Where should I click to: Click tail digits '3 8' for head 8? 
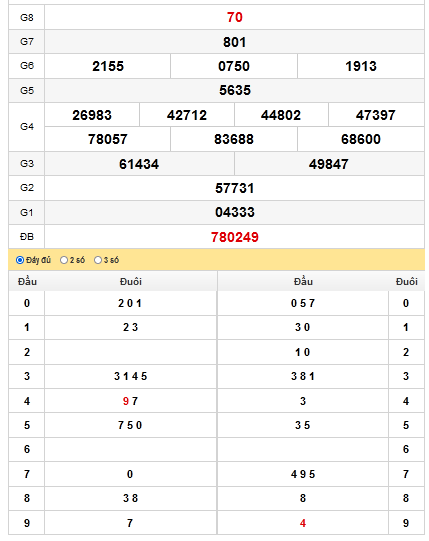130,499
